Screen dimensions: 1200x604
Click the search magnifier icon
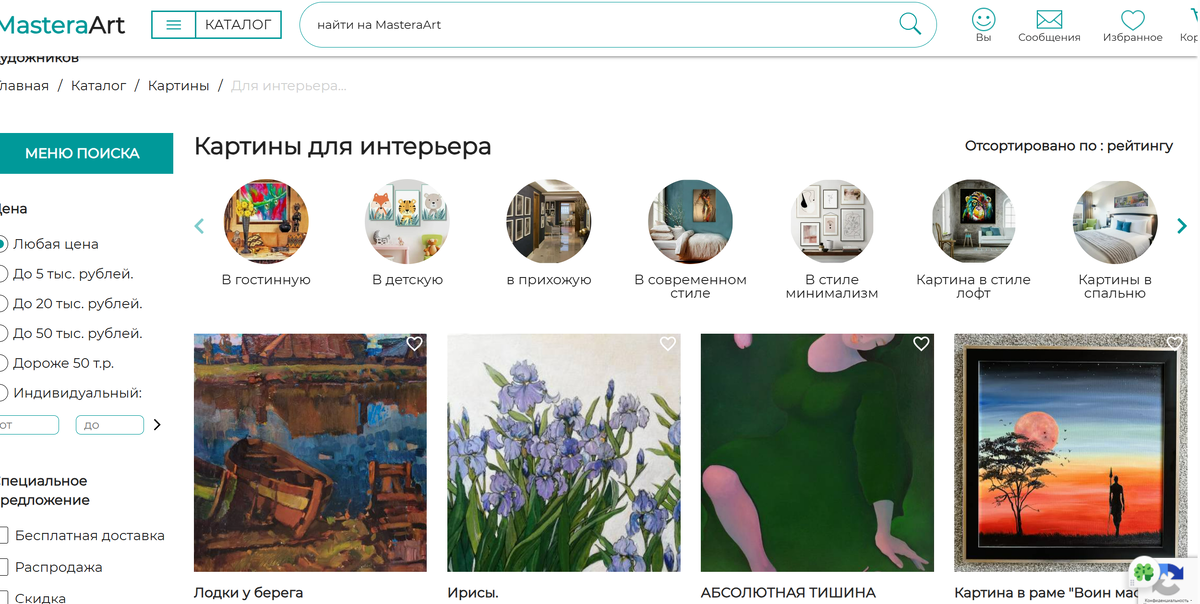(910, 24)
